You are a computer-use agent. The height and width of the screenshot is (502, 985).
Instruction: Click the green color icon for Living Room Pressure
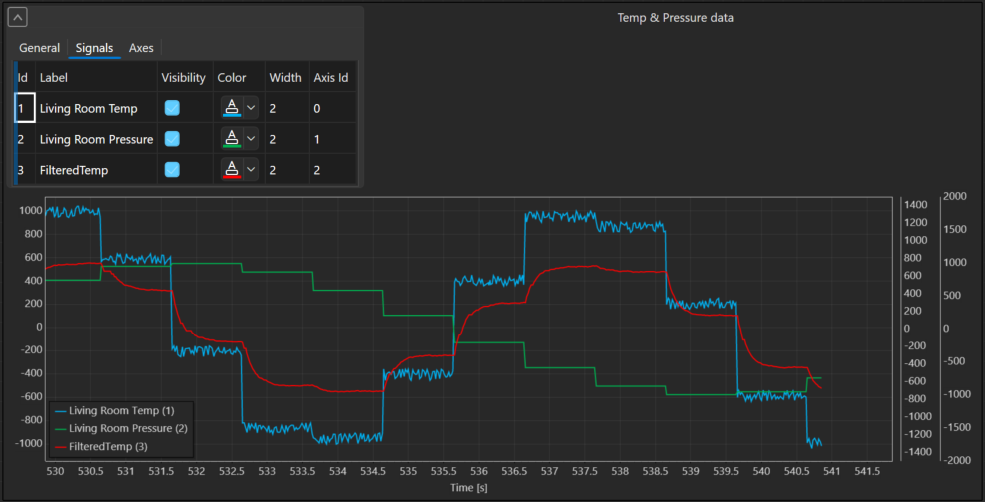click(x=232, y=139)
